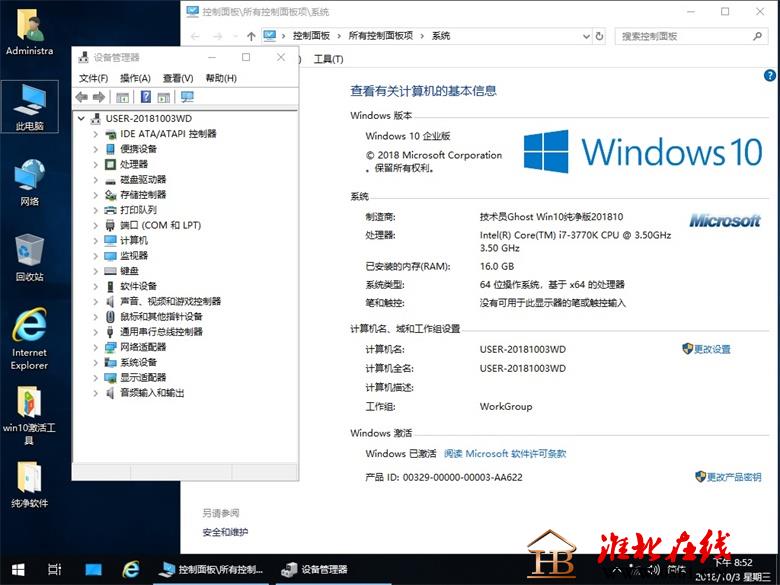Expand the 便携设备 node
The height and width of the screenshot is (585, 780).
(x=96, y=149)
